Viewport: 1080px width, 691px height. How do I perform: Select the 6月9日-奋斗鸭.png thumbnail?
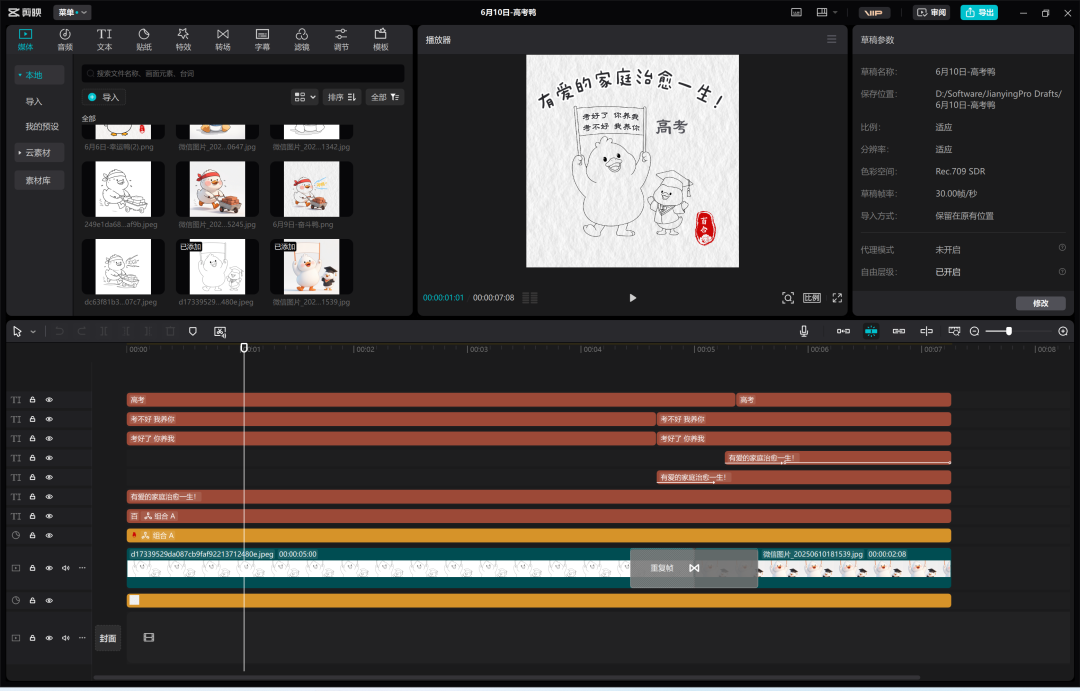tap(311, 189)
